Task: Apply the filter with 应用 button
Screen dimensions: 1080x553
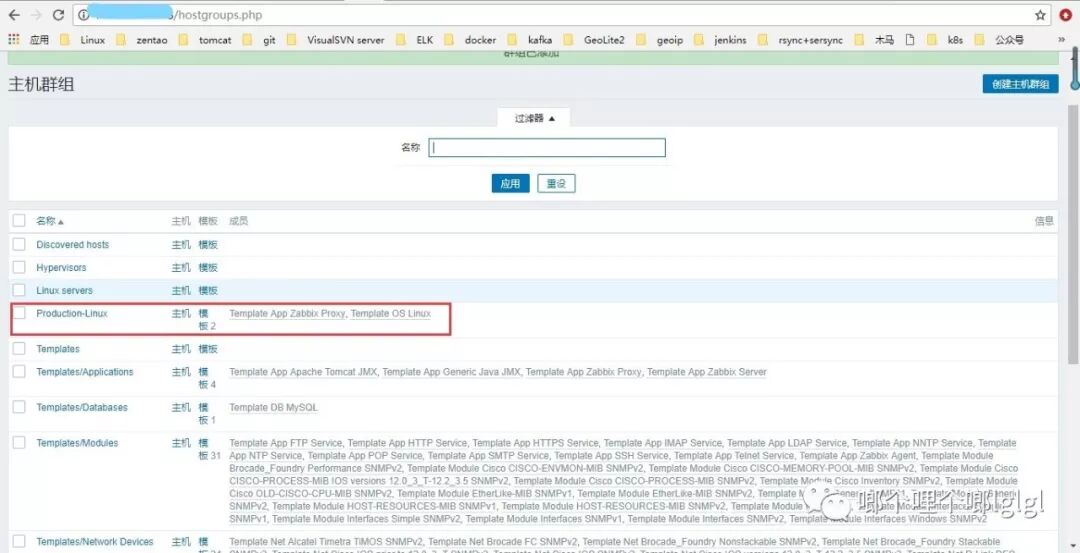Action: coord(510,184)
